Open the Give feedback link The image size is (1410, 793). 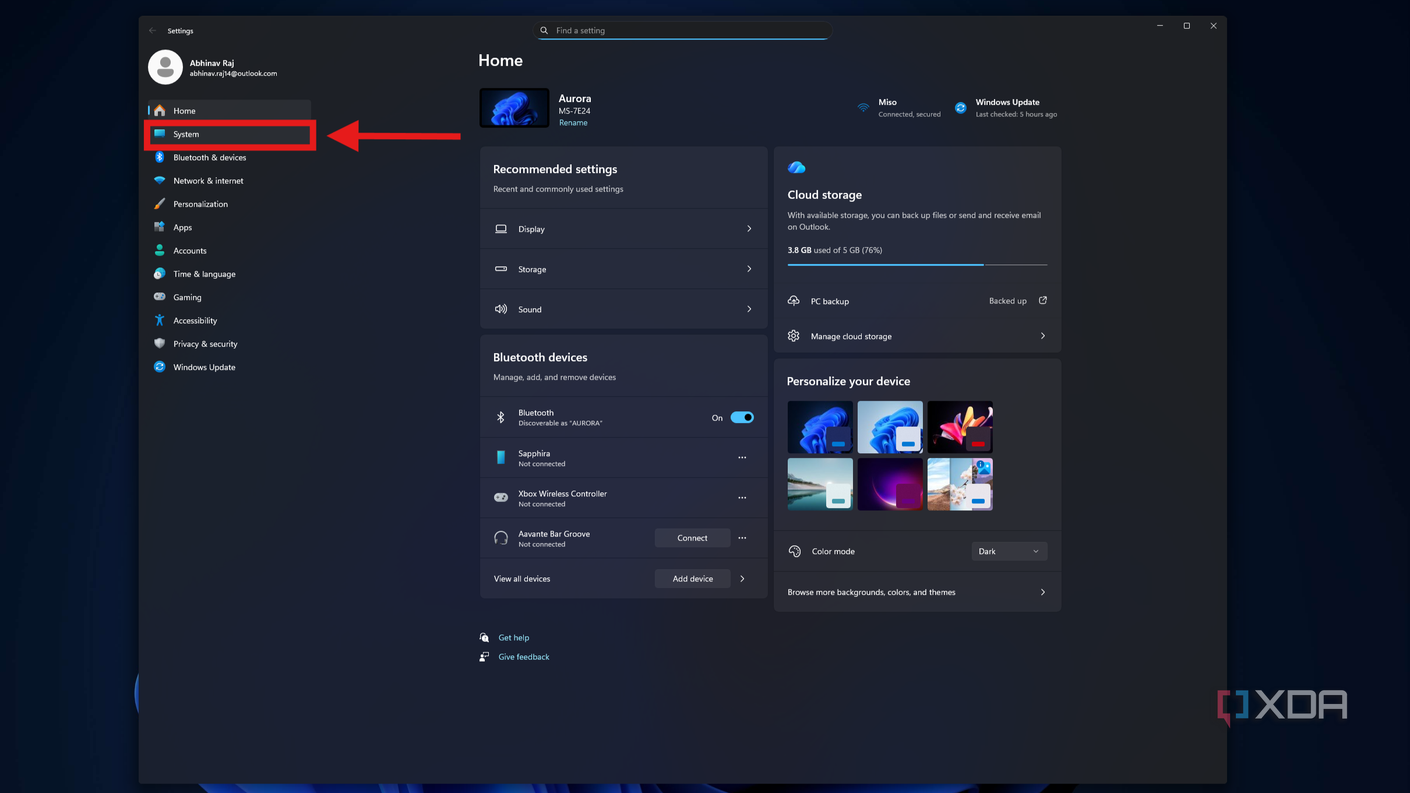click(x=524, y=657)
